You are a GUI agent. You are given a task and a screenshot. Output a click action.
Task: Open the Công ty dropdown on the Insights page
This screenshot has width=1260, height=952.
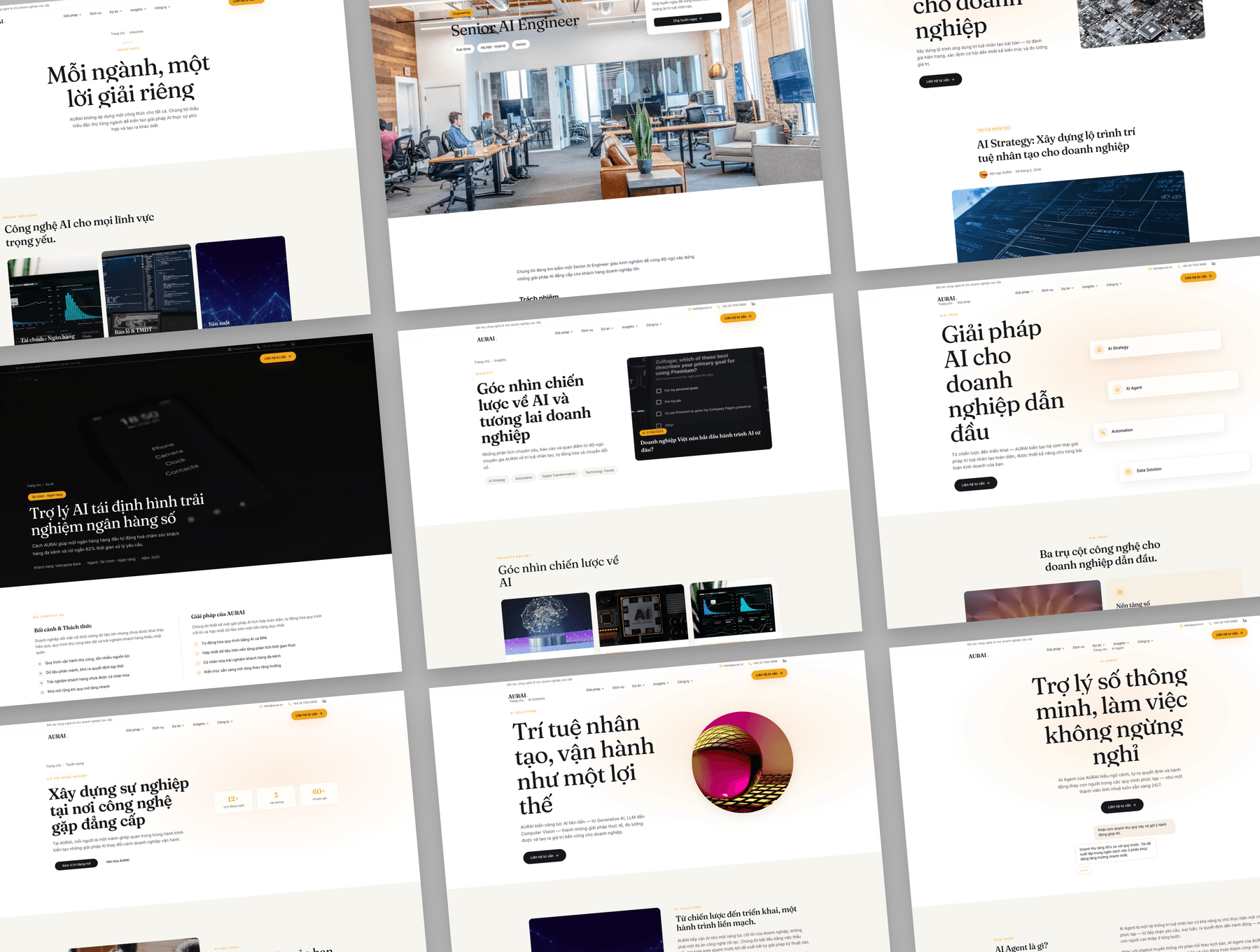[654, 325]
